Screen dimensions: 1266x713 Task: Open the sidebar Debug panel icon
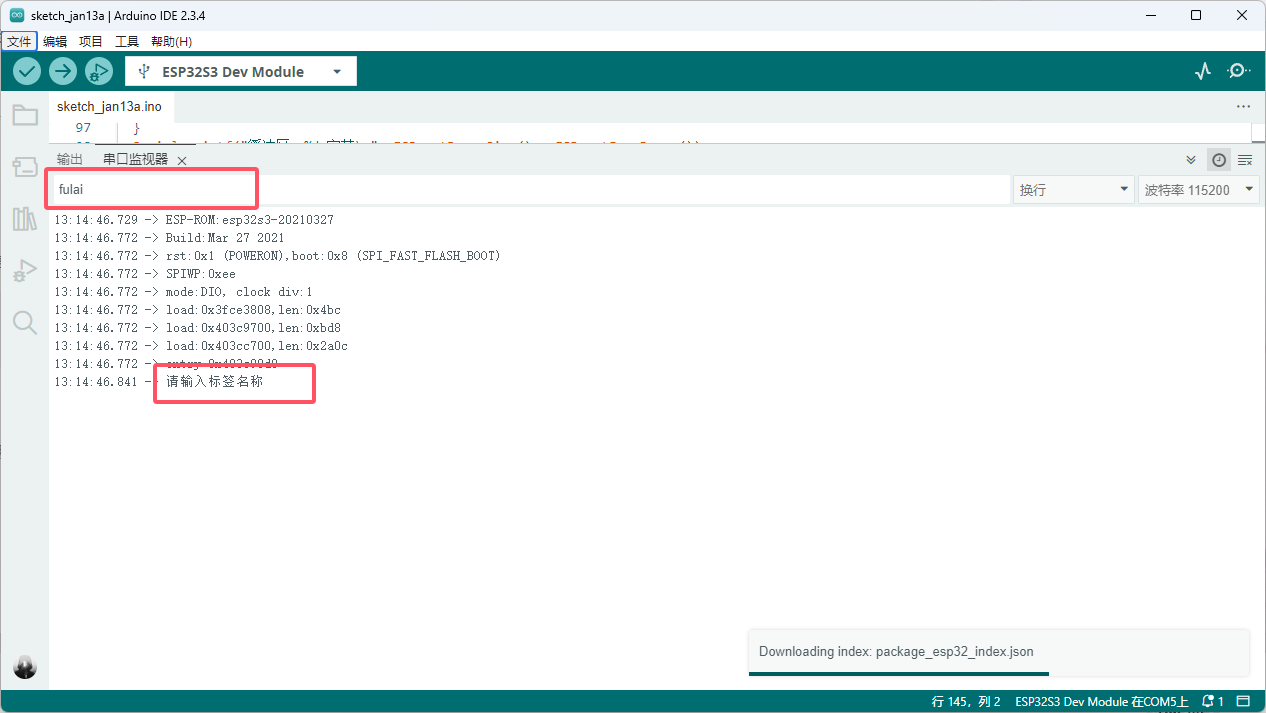tap(25, 270)
